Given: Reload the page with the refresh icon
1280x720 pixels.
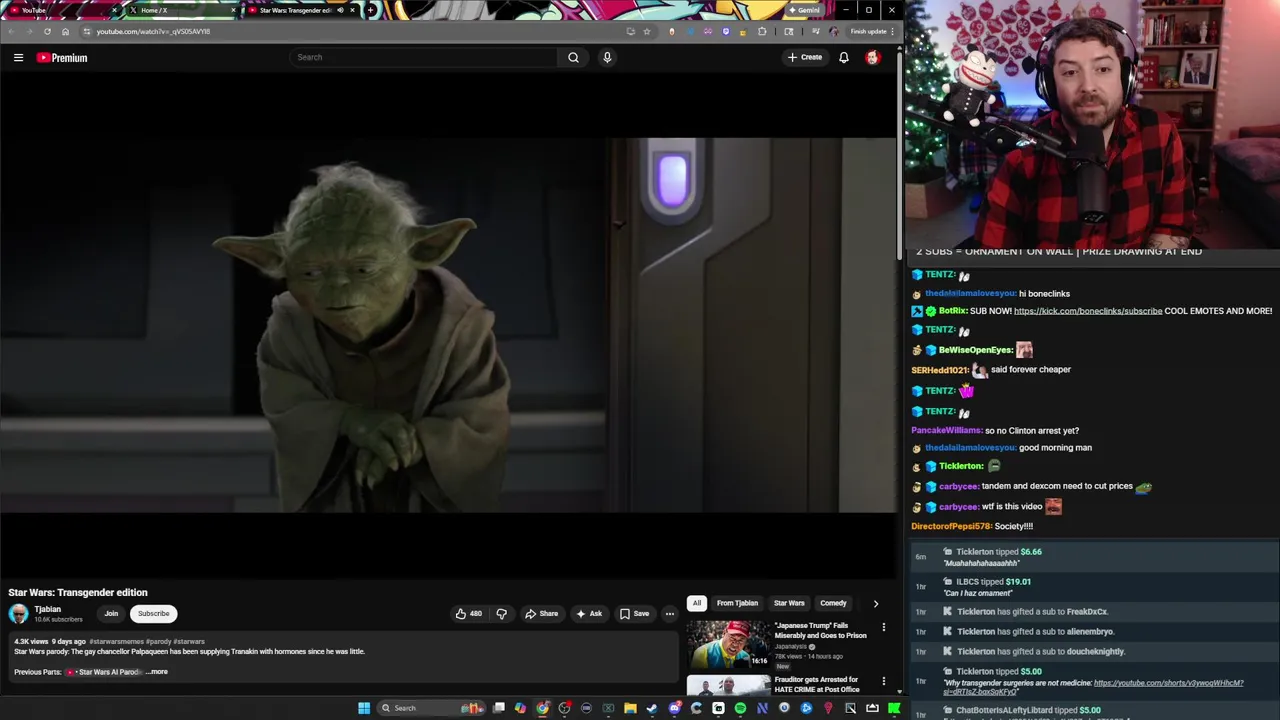Looking at the screenshot, I should [47, 31].
